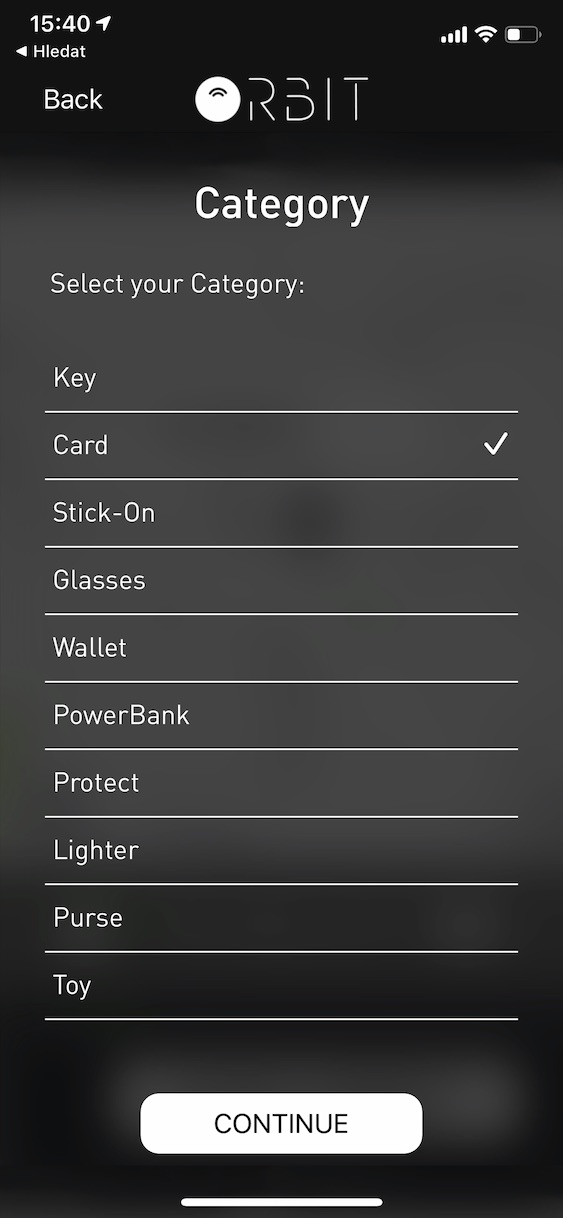The width and height of the screenshot is (563, 1218).
Task: Tap the battery indicator icon
Action: click(523, 35)
